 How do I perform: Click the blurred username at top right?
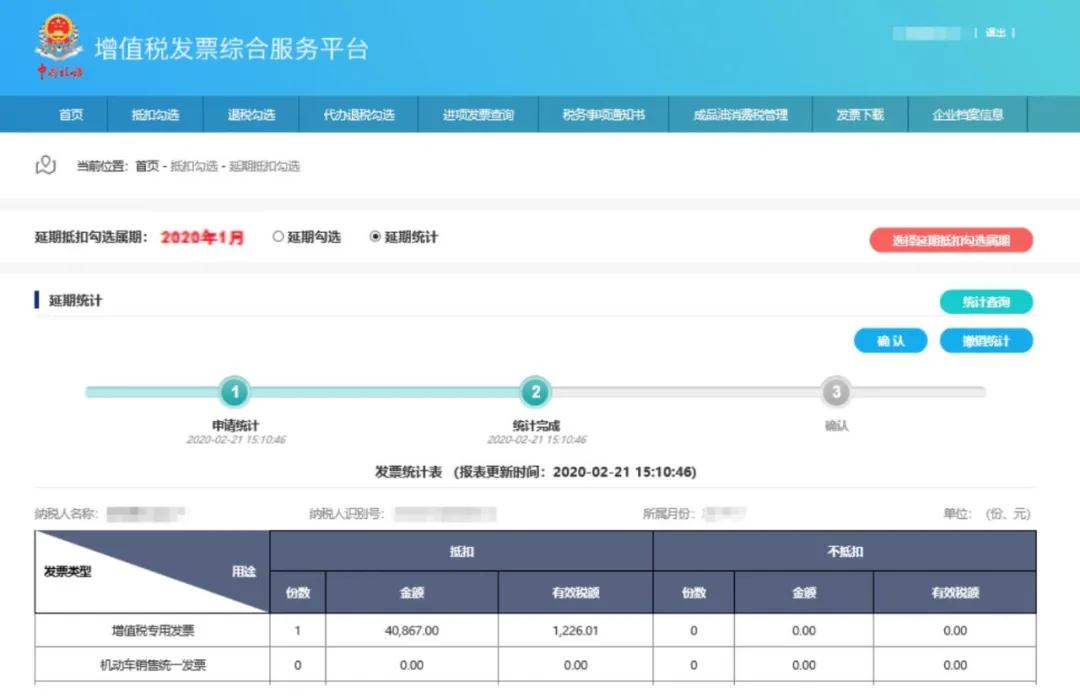point(926,33)
